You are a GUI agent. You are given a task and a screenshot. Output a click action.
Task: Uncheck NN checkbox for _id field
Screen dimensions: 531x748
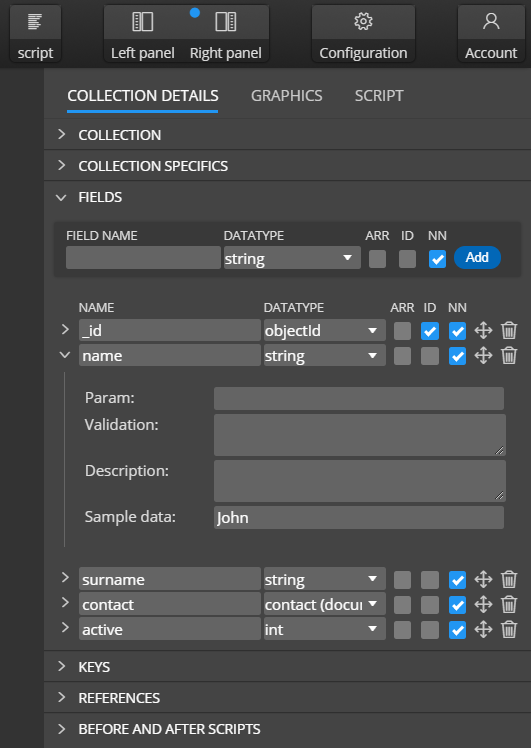(458, 331)
